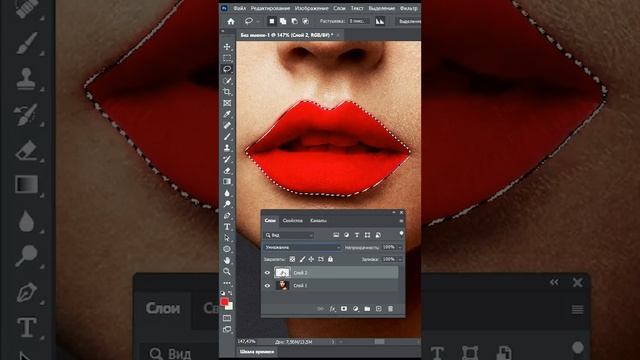Screen dimensions: 640x360
Task: Open the Изображение menu
Action: (x=311, y=8)
